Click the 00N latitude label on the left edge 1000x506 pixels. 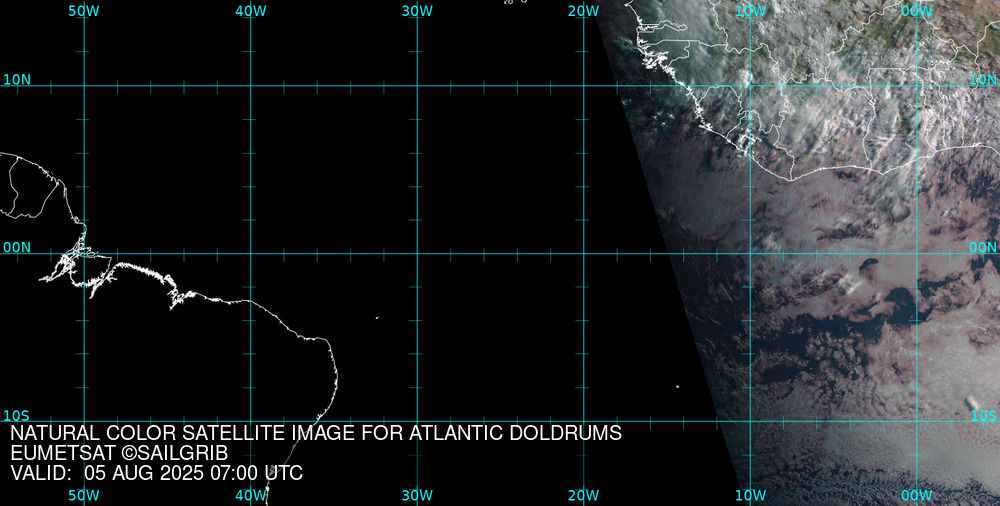point(17,248)
